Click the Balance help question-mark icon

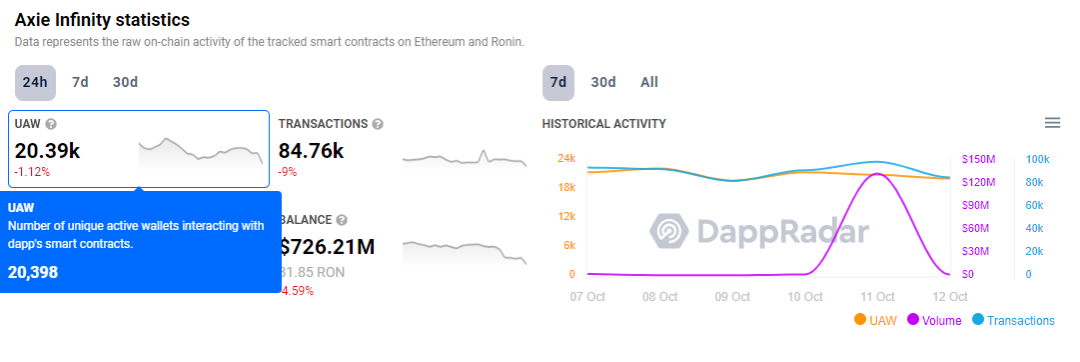point(342,220)
